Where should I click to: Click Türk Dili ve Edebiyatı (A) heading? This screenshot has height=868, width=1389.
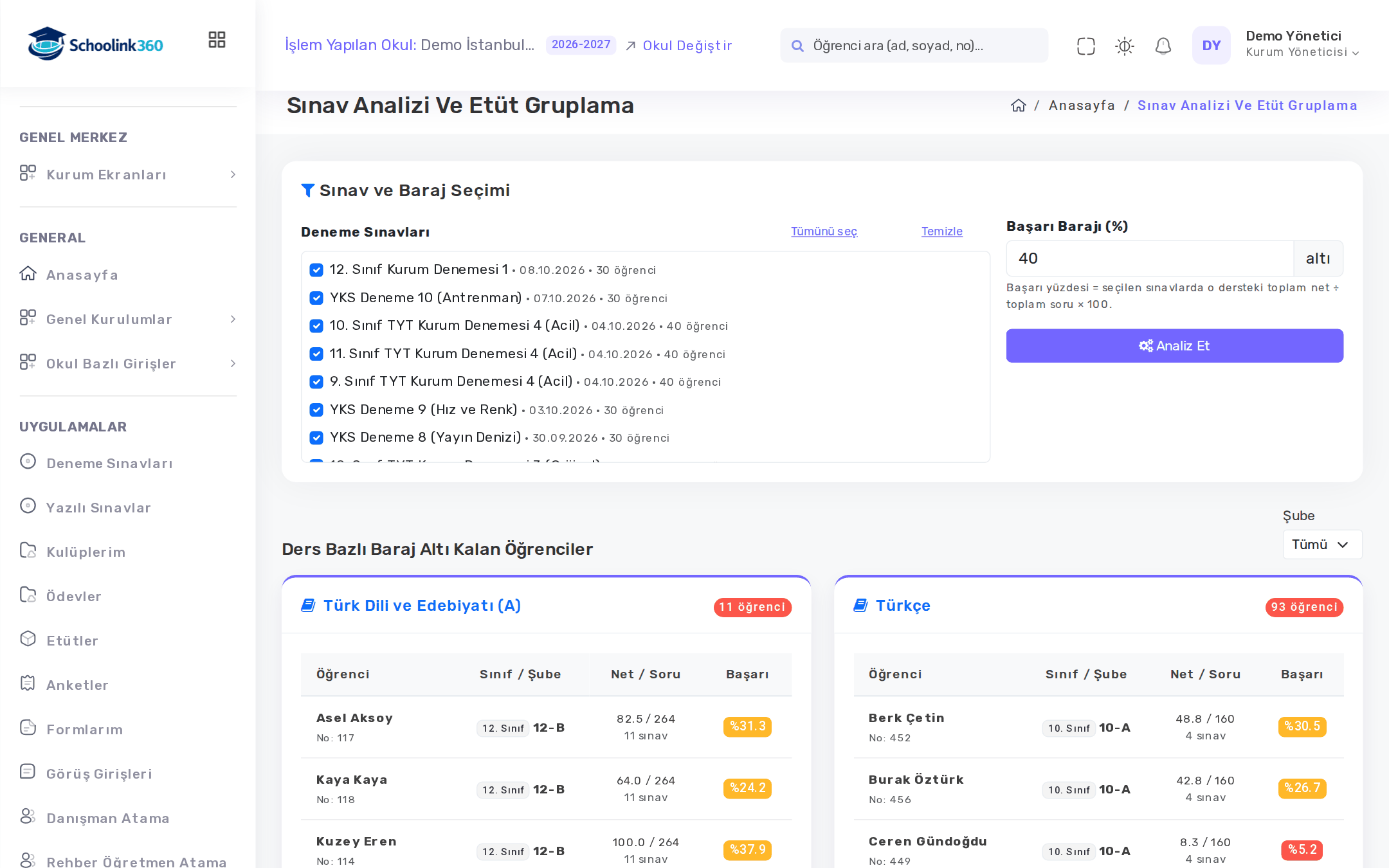(x=422, y=606)
